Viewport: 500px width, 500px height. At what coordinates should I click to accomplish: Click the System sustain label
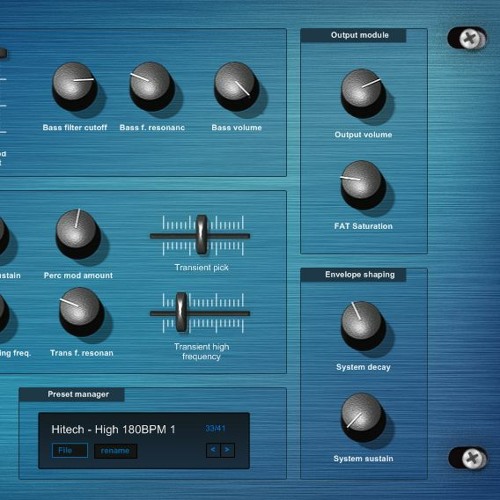363,459
